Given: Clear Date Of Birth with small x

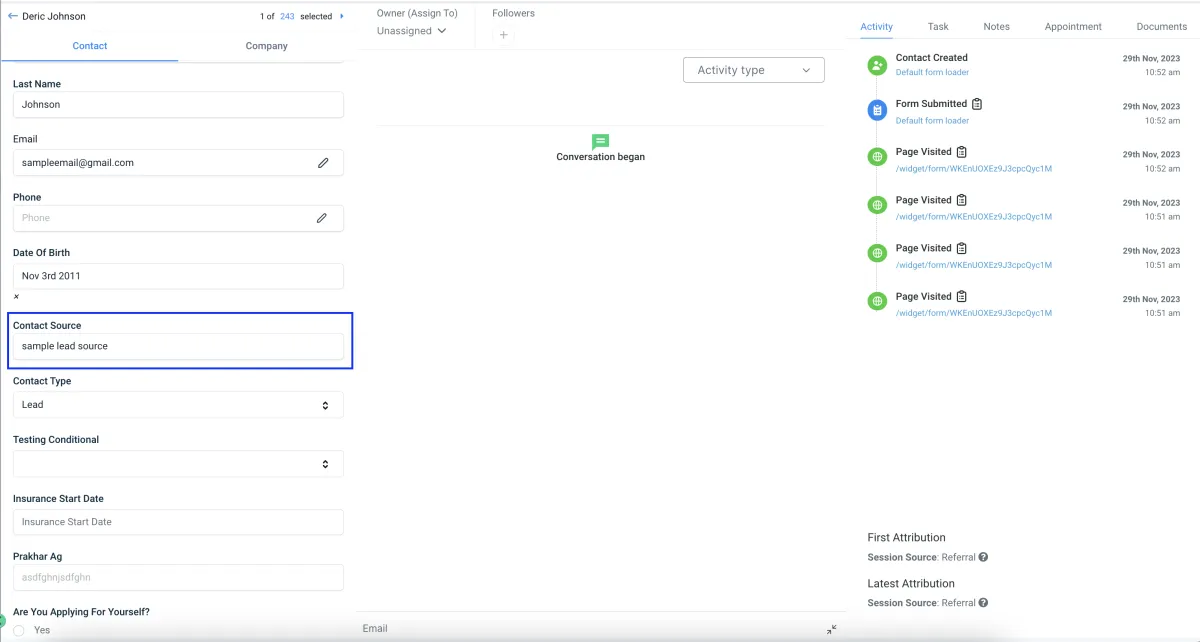Looking at the screenshot, I should pos(16,297).
